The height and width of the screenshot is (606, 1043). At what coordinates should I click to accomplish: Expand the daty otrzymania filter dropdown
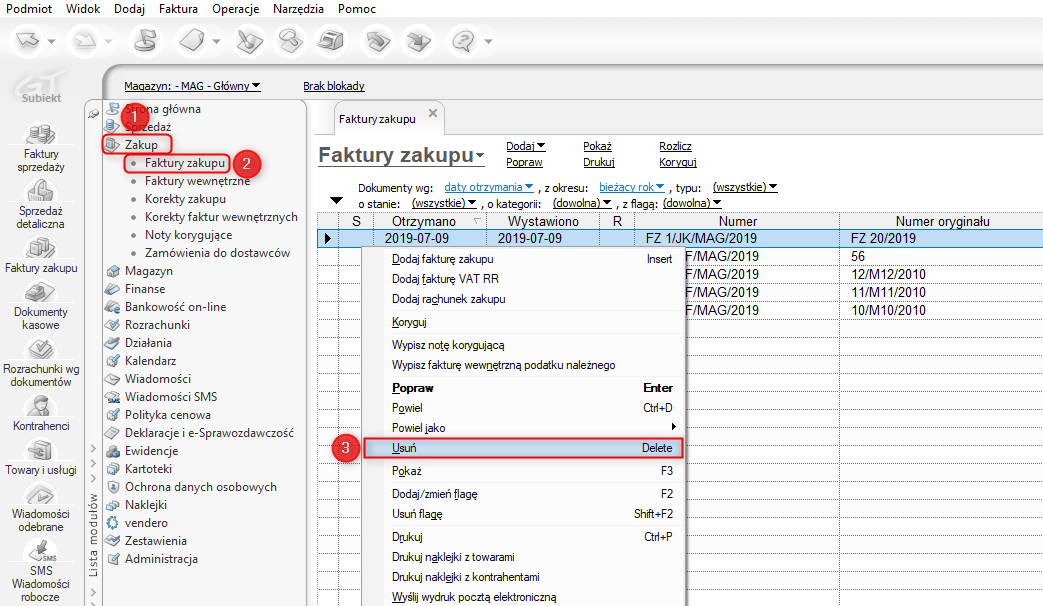488,187
